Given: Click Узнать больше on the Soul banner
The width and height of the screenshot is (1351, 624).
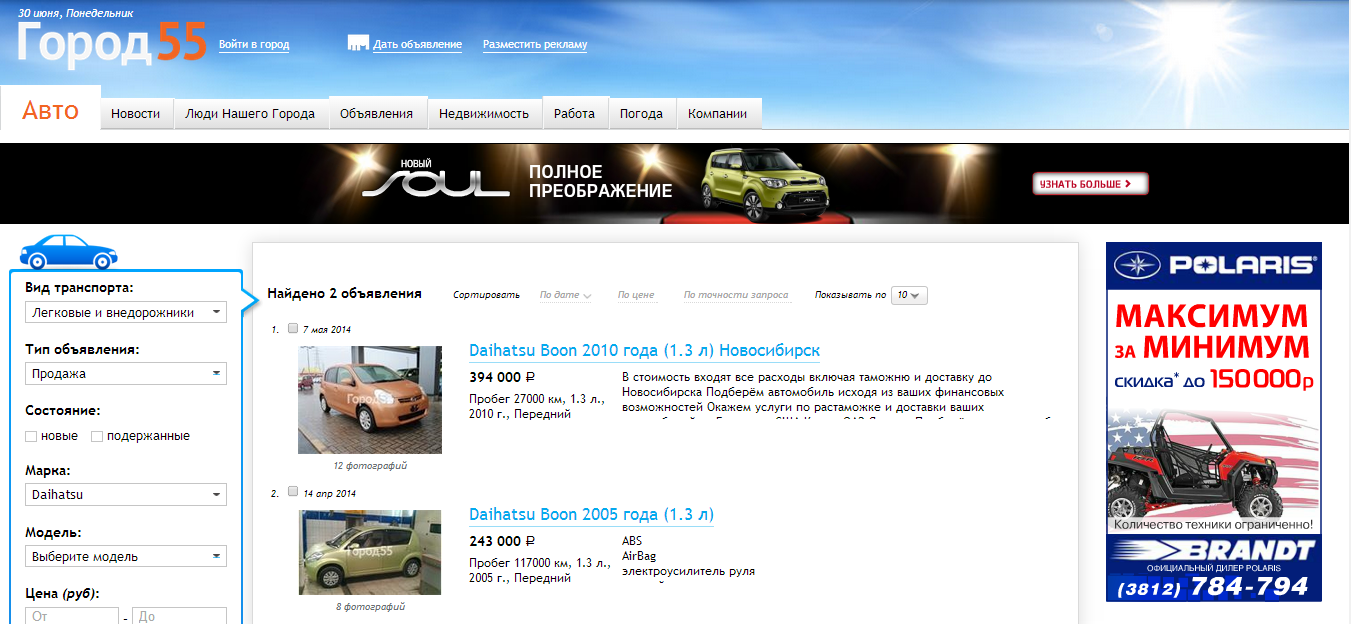Looking at the screenshot, I should (1090, 184).
